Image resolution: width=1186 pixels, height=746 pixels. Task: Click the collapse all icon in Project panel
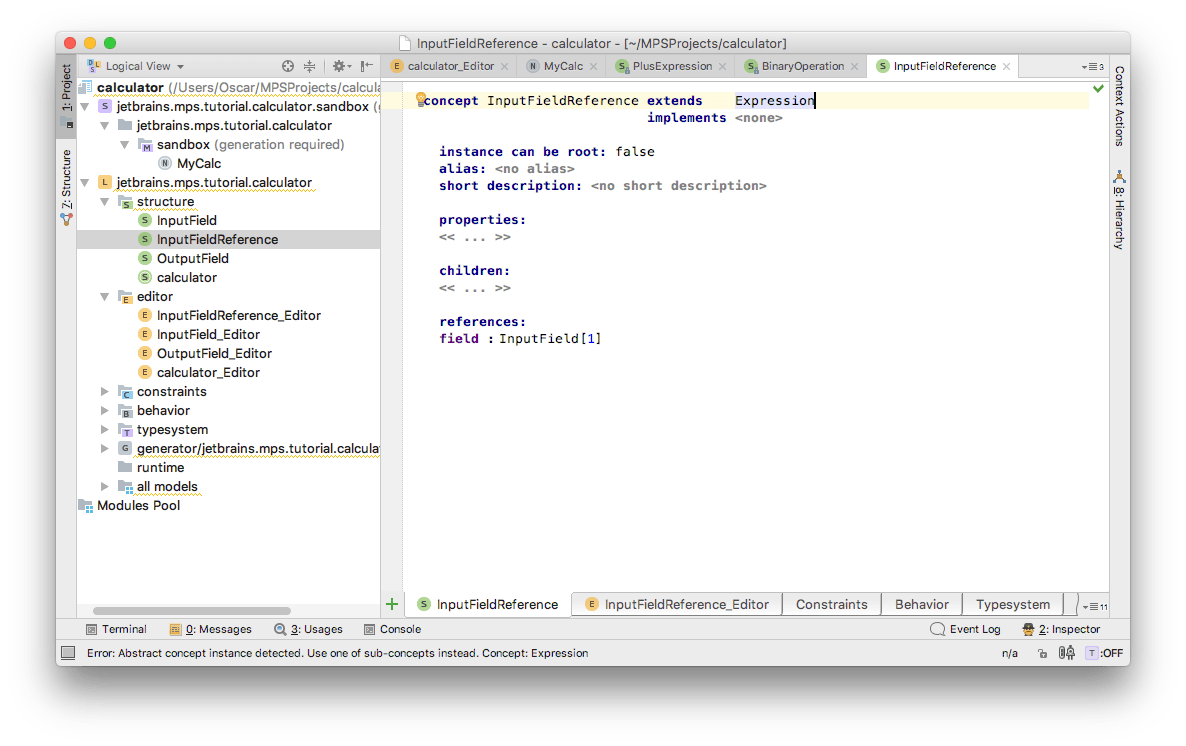point(310,66)
